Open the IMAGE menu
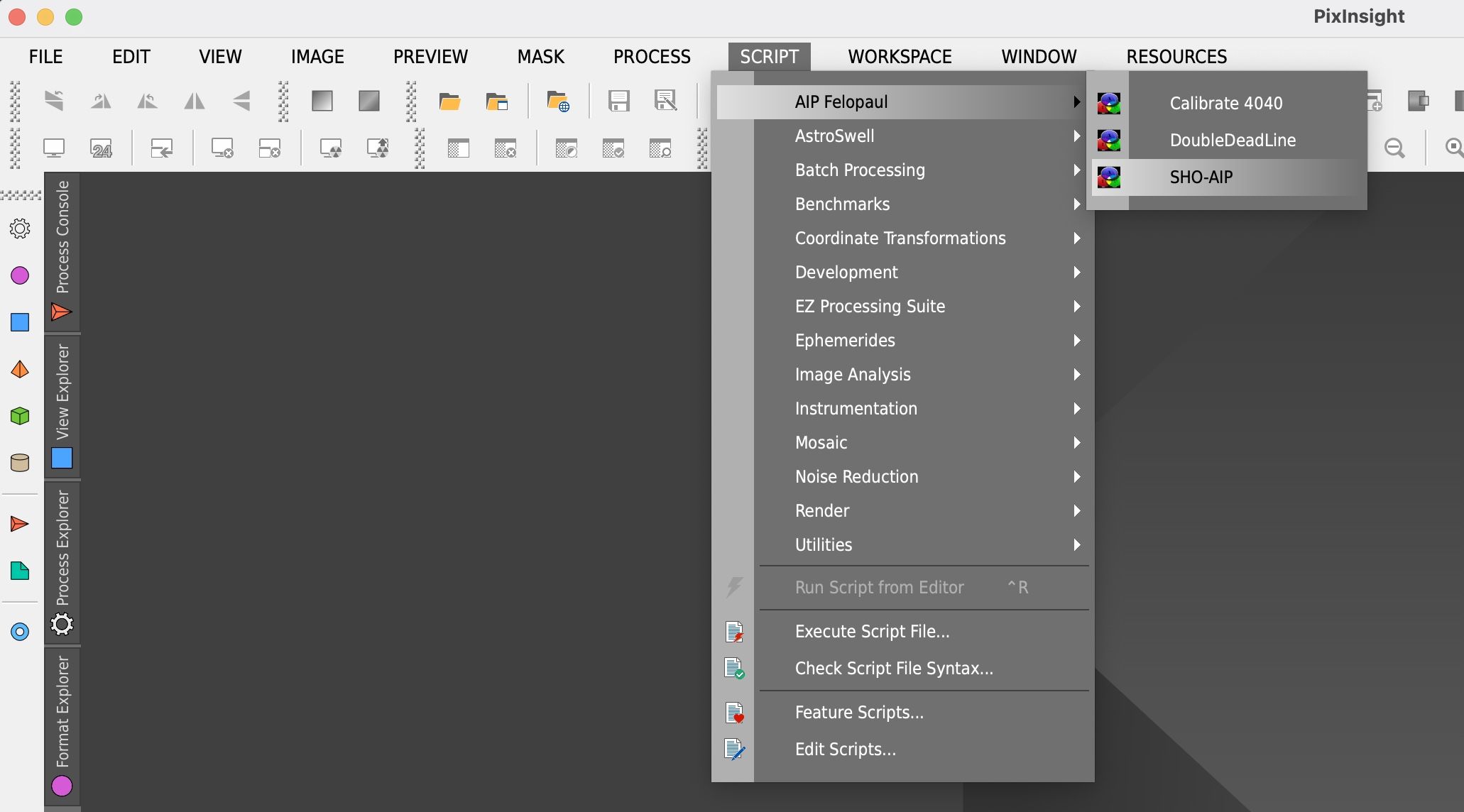This screenshot has width=1464, height=812. coord(317,57)
